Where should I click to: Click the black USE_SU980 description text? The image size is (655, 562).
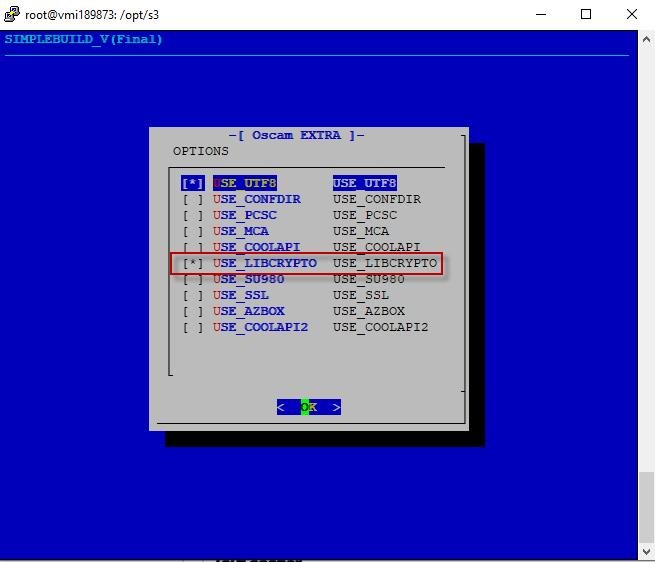[x=369, y=279]
